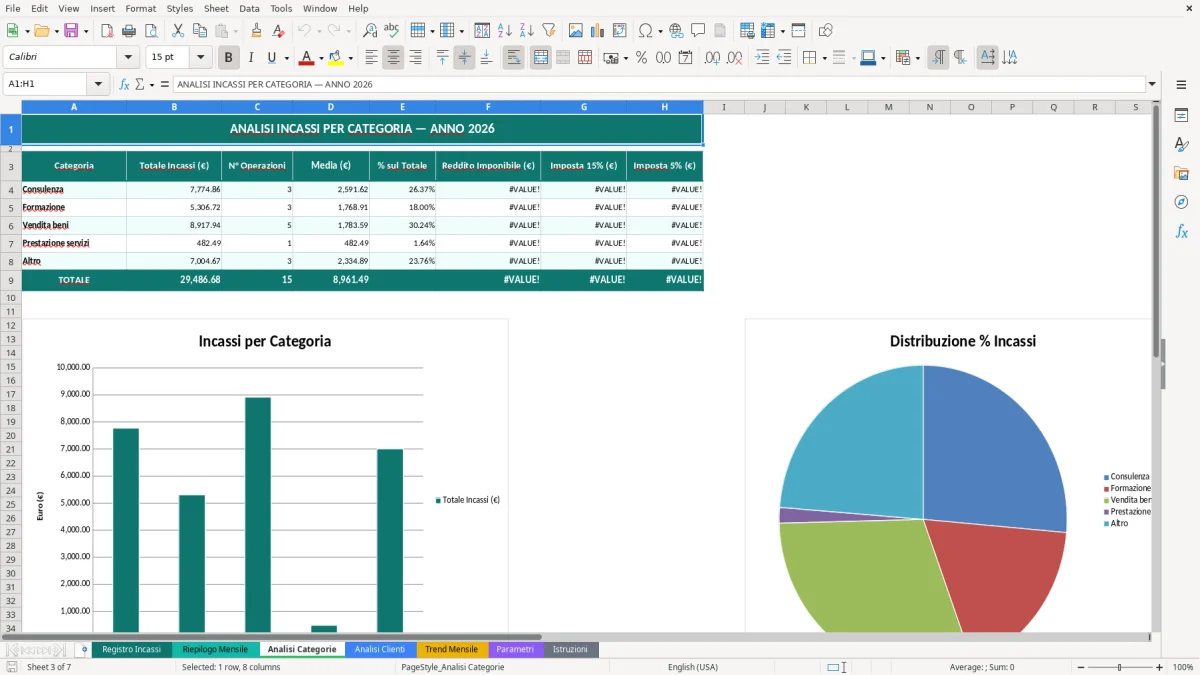Switch to Trend Mensile sheet tab
Image resolution: width=1200 pixels, height=675 pixels.
click(451, 650)
